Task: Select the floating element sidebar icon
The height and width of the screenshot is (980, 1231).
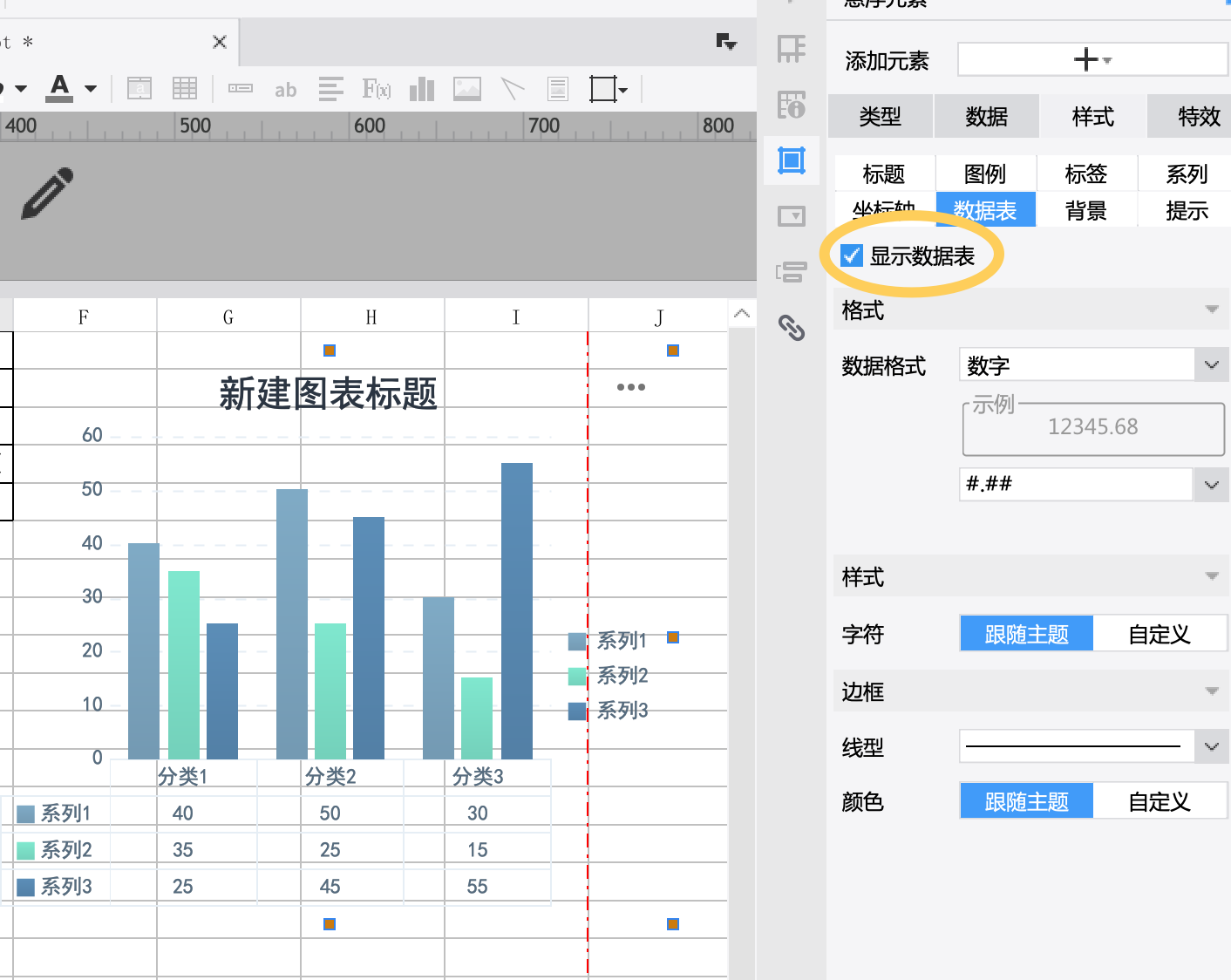Action: click(x=792, y=160)
